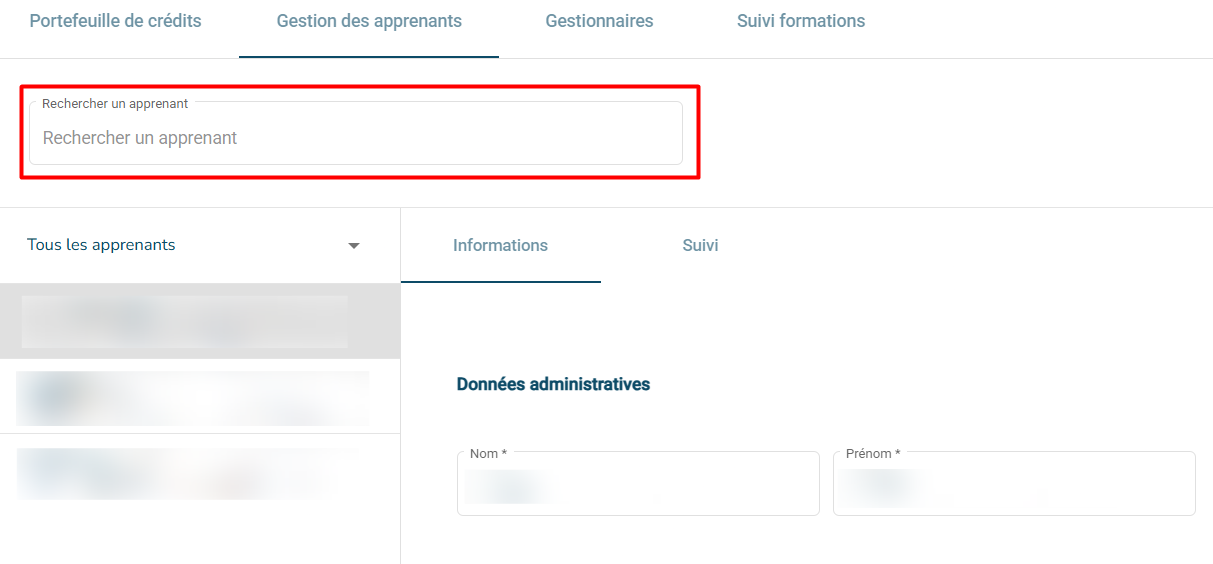This screenshot has width=1213, height=564.
Task: Select the Gestion des apprenants tab
Action: pos(369,21)
